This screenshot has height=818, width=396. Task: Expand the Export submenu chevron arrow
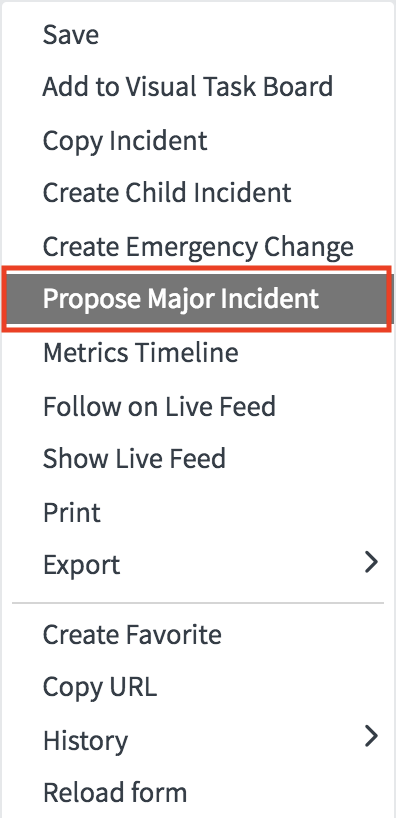pos(371,563)
